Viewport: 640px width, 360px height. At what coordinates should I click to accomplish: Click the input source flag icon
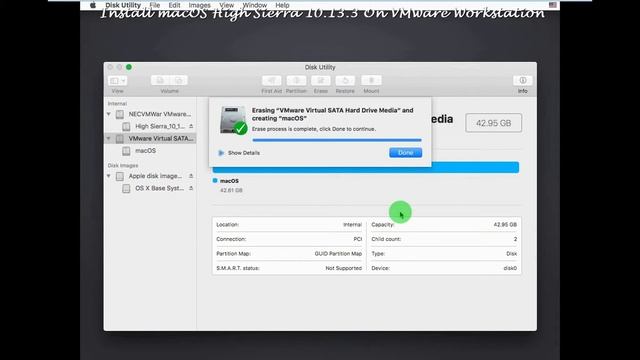(553, 5)
